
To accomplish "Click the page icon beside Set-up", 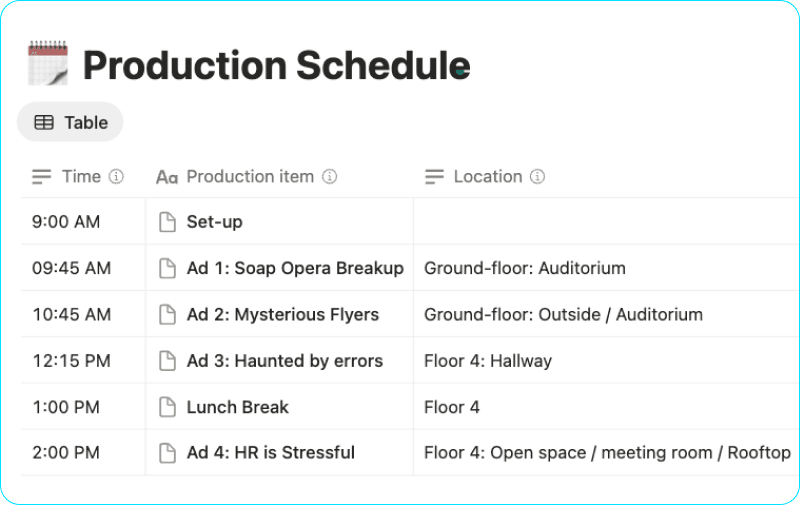I will [x=168, y=222].
